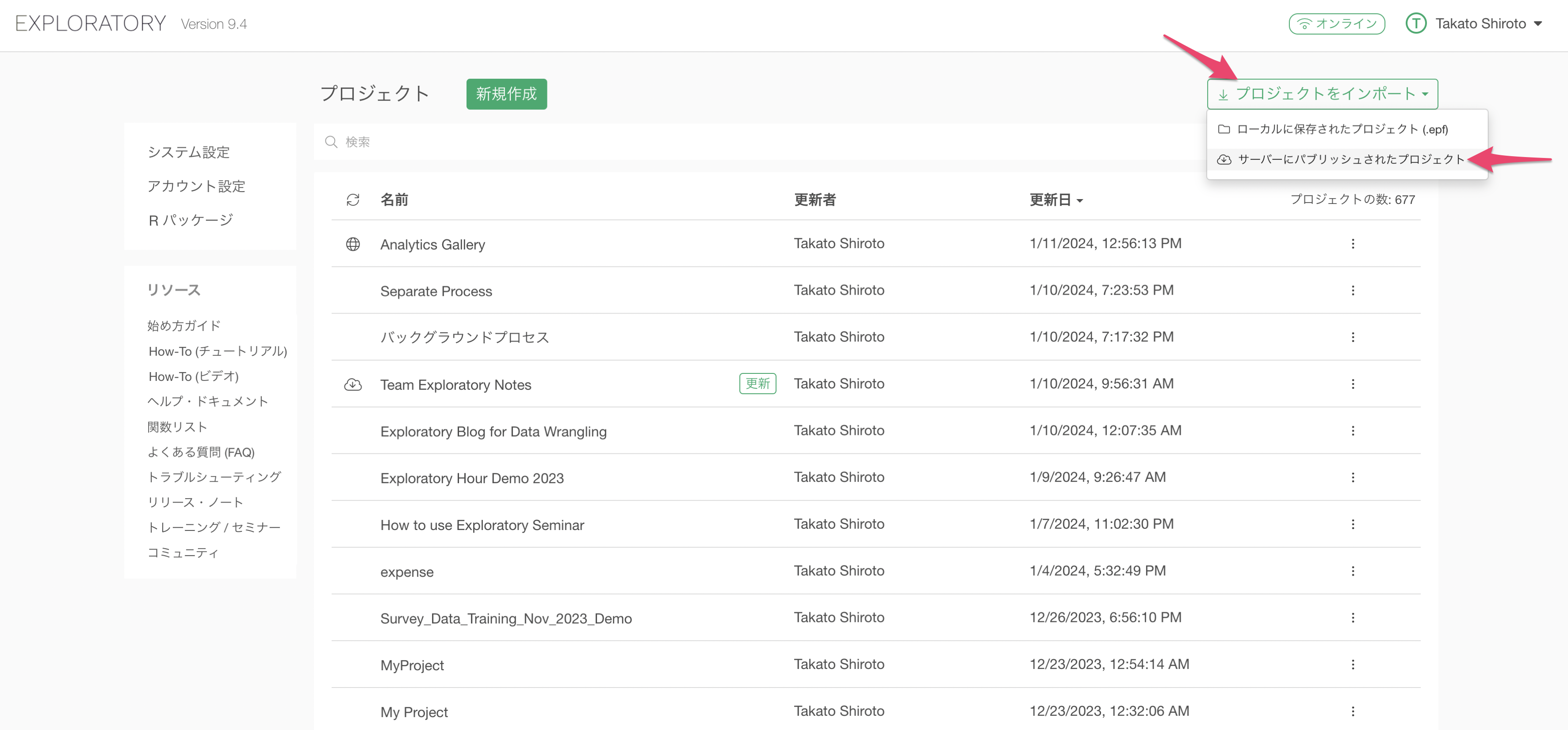The width and height of the screenshot is (1568, 730).
Task: Click the 更新 badge on Team Exploratory Notes
Action: click(x=757, y=384)
